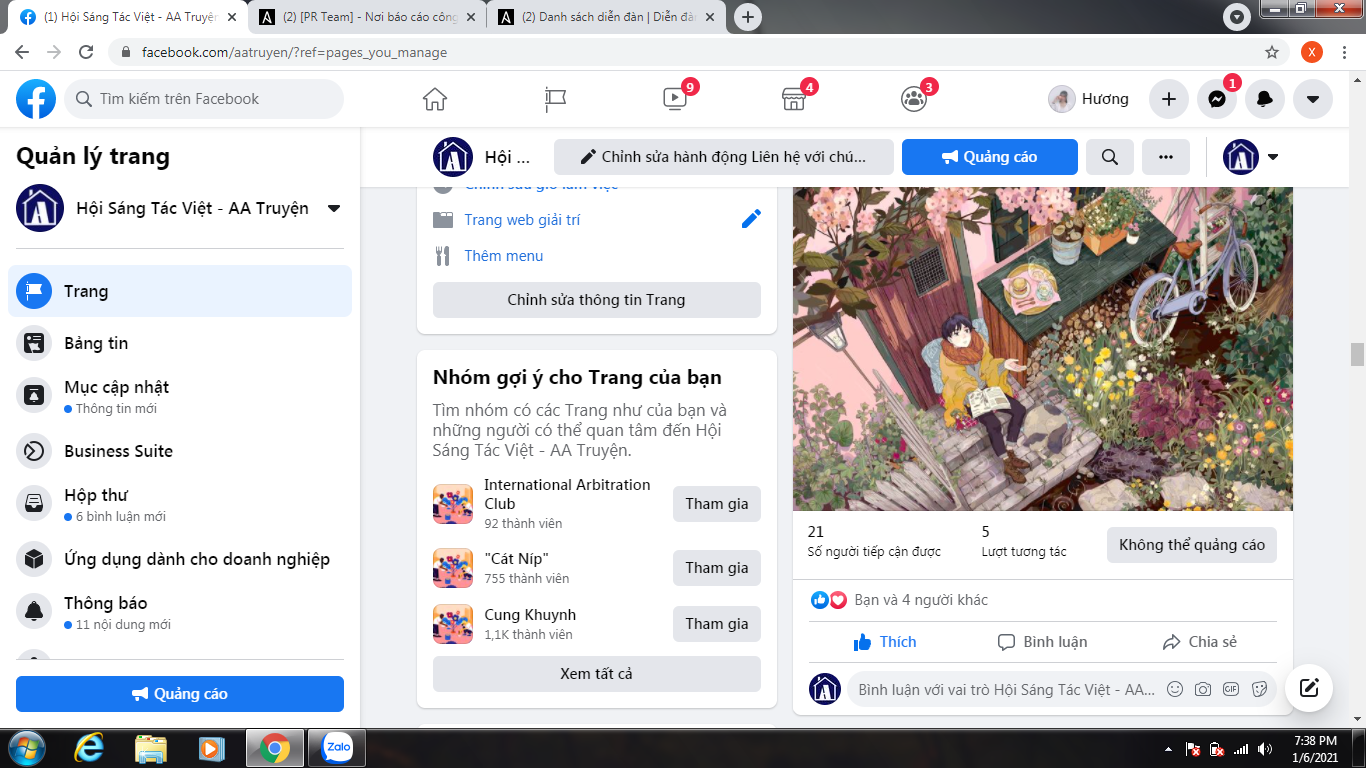The width and height of the screenshot is (1366, 768).
Task: Switch to the [PR Team] browser tab
Action: (366, 17)
